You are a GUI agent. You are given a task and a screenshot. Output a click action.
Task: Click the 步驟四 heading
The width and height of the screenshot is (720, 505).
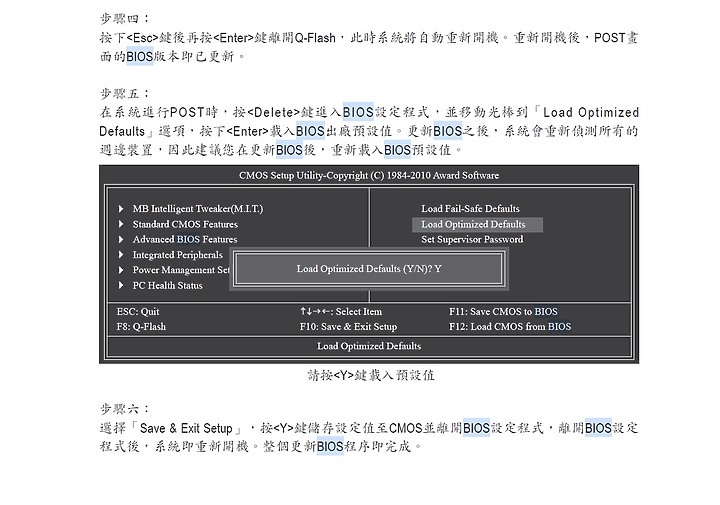(x=124, y=18)
